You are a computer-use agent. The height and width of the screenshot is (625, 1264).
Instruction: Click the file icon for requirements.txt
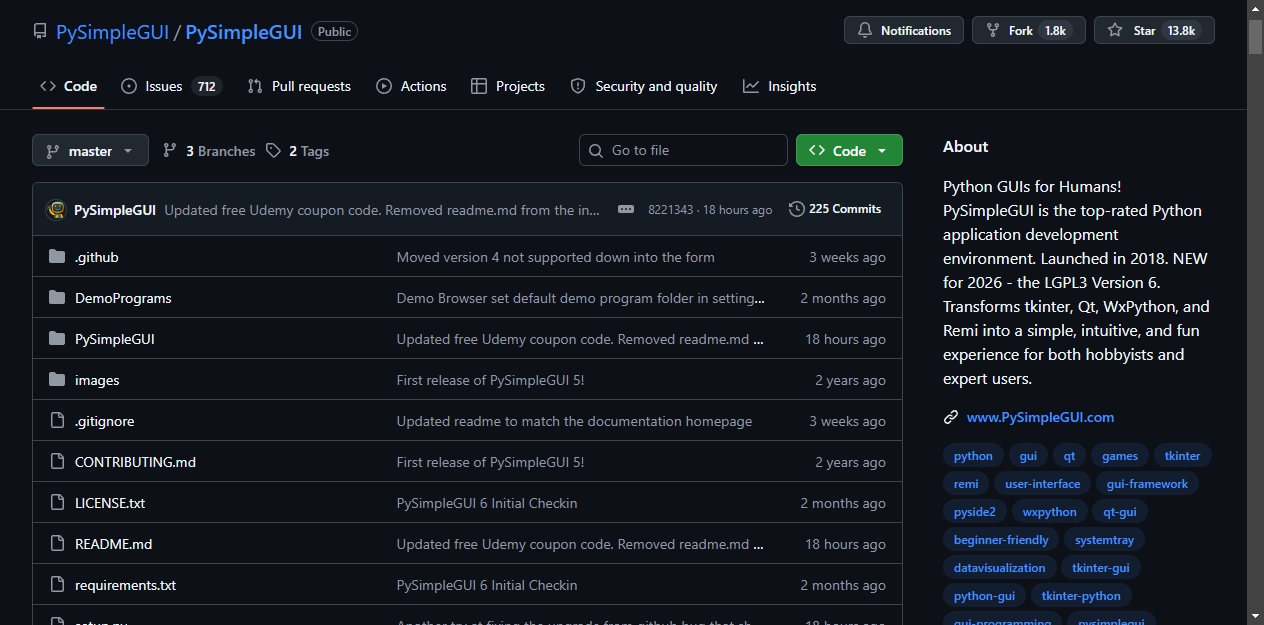(x=57, y=585)
